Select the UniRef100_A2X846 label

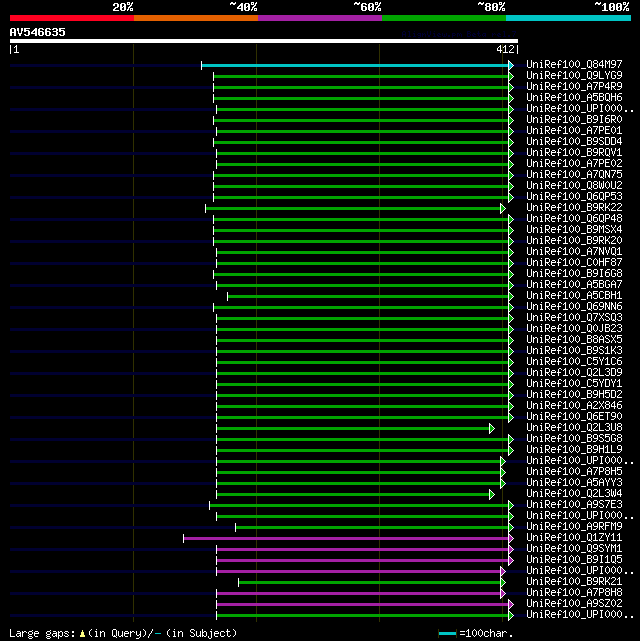(x=574, y=406)
